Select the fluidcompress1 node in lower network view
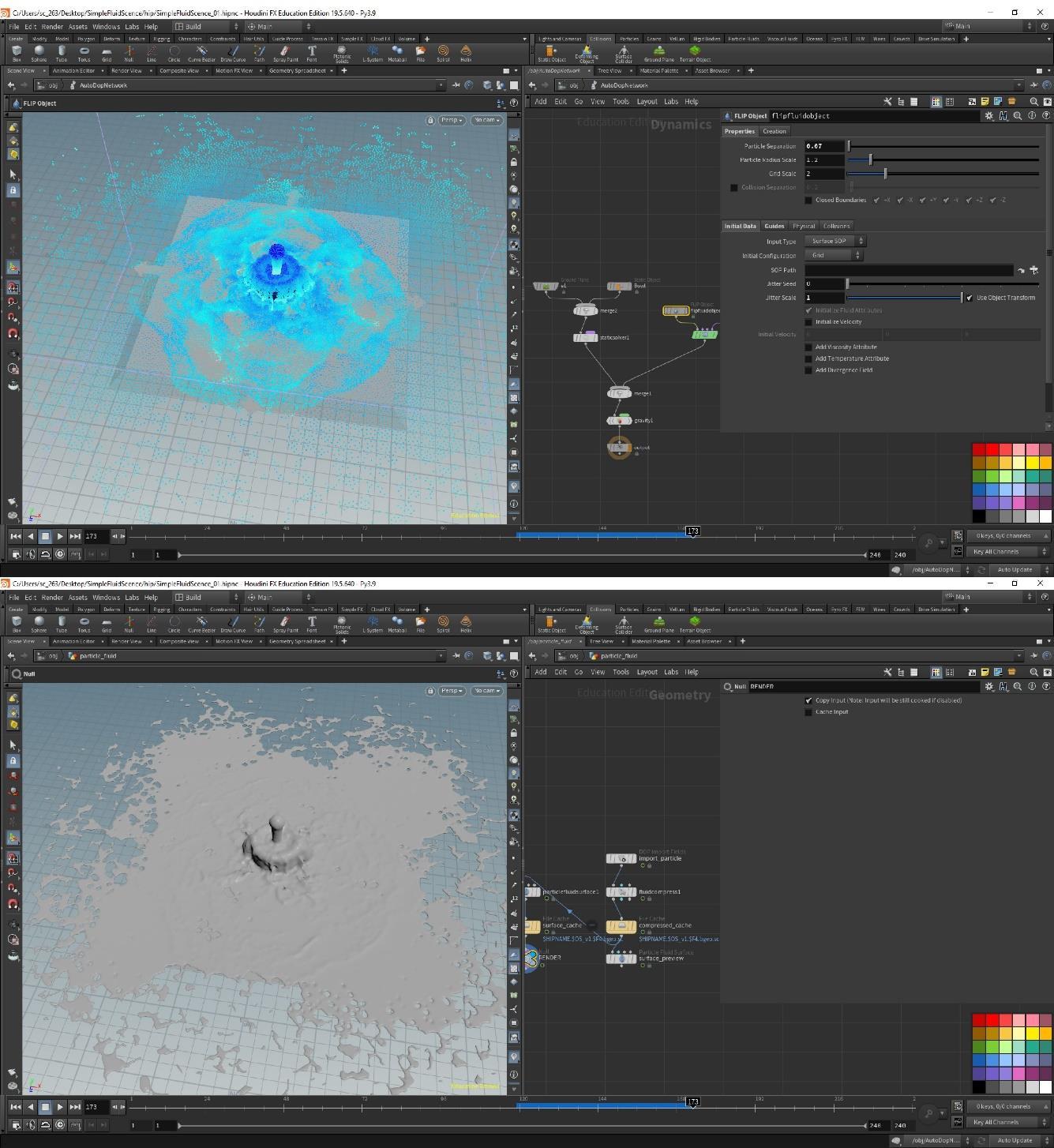Image resolution: width=1054 pixels, height=1148 pixels. click(621, 891)
